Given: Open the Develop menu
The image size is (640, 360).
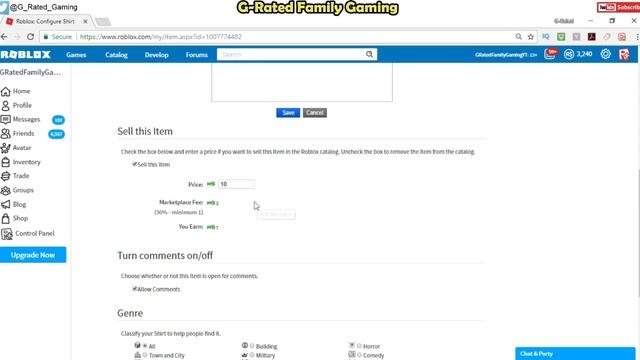Looking at the screenshot, I should (x=156, y=55).
